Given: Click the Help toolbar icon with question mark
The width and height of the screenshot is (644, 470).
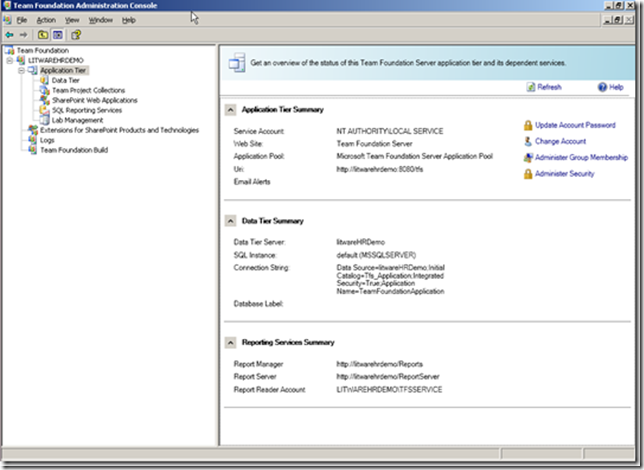Looking at the screenshot, I should (76, 34).
